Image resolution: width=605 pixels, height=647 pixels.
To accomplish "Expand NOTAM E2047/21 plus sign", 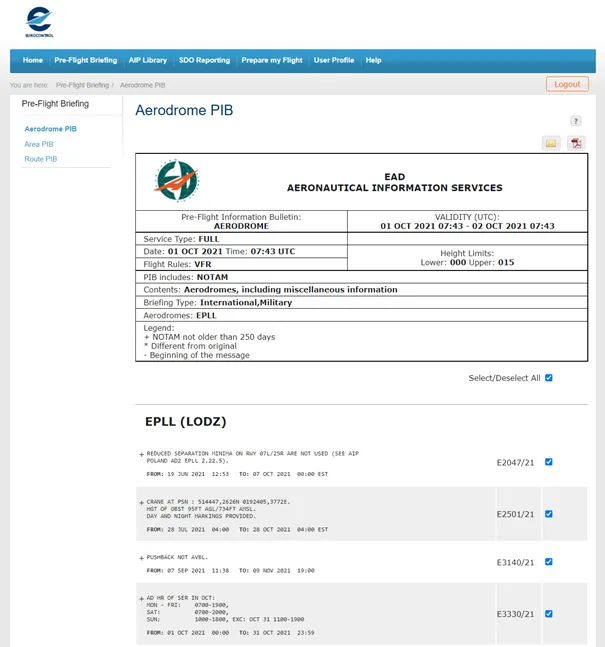I will [x=142, y=454].
